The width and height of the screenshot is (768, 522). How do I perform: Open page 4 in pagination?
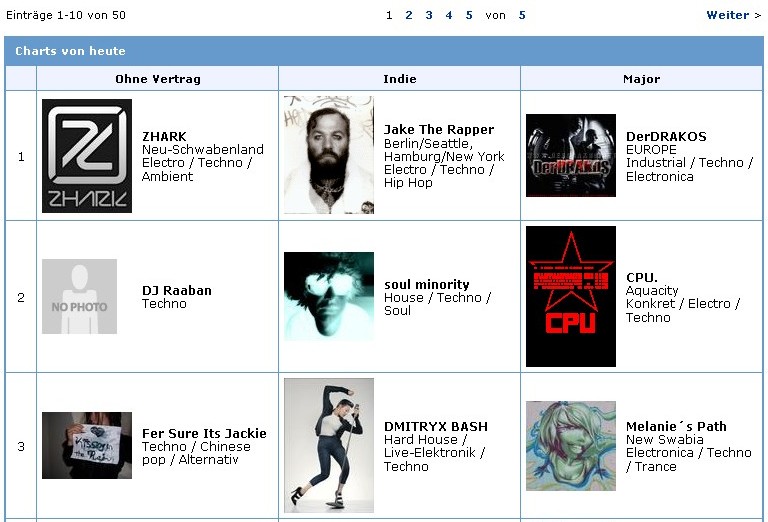pyautogui.click(x=449, y=15)
